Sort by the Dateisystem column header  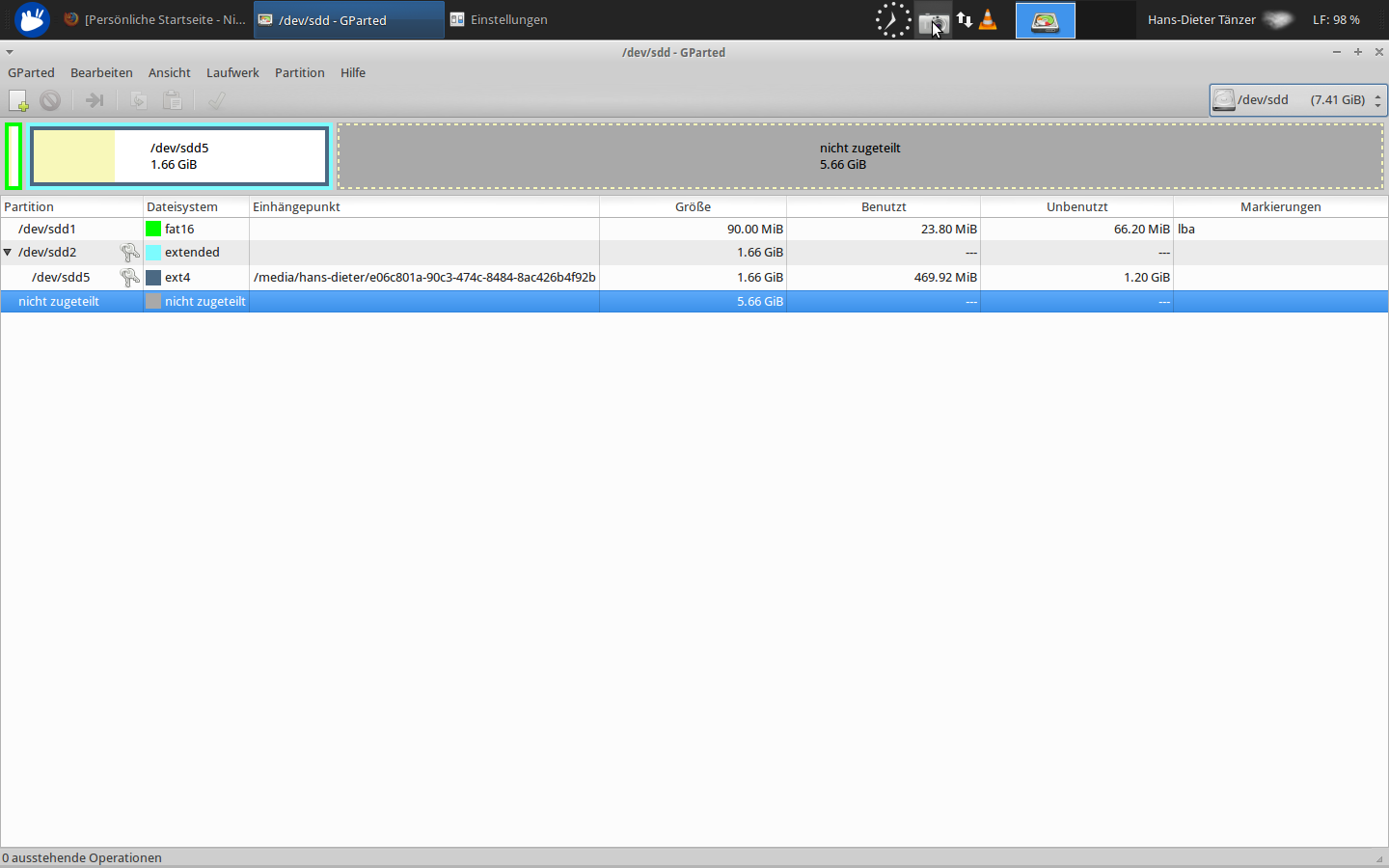pos(196,206)
